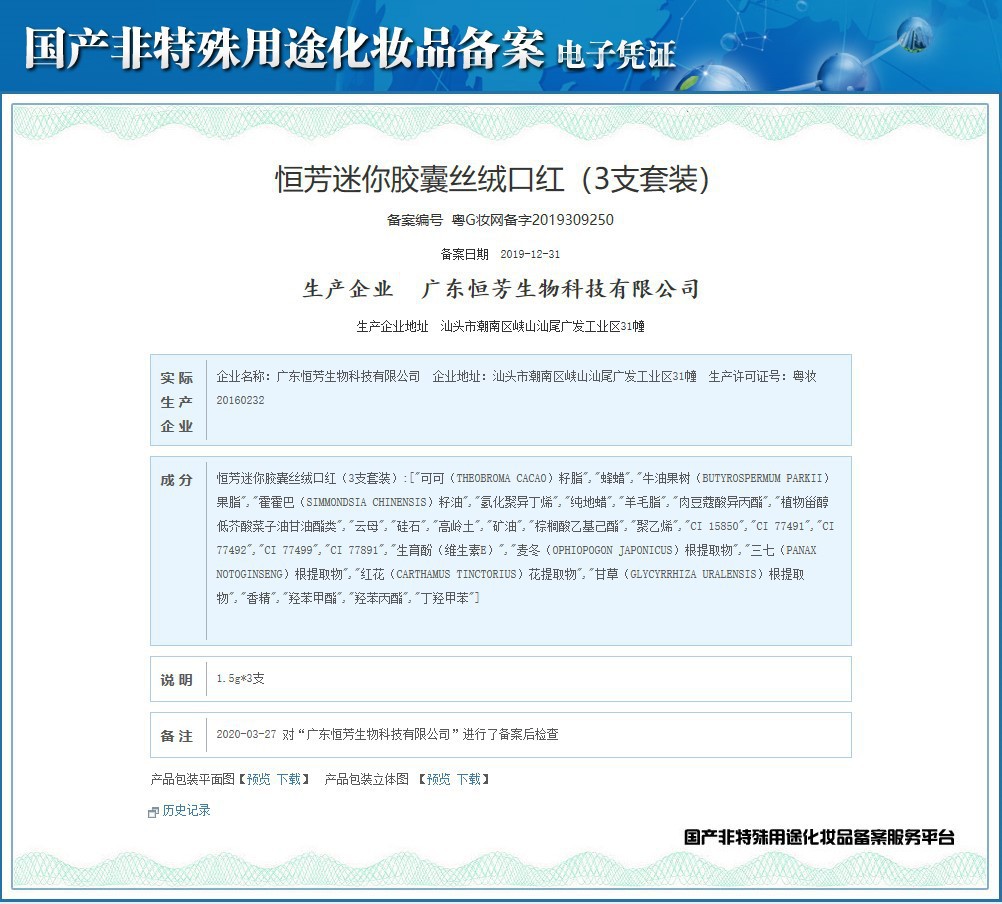Click the license number 20160232
This screenshot has height=904, width=1002.
240,401
